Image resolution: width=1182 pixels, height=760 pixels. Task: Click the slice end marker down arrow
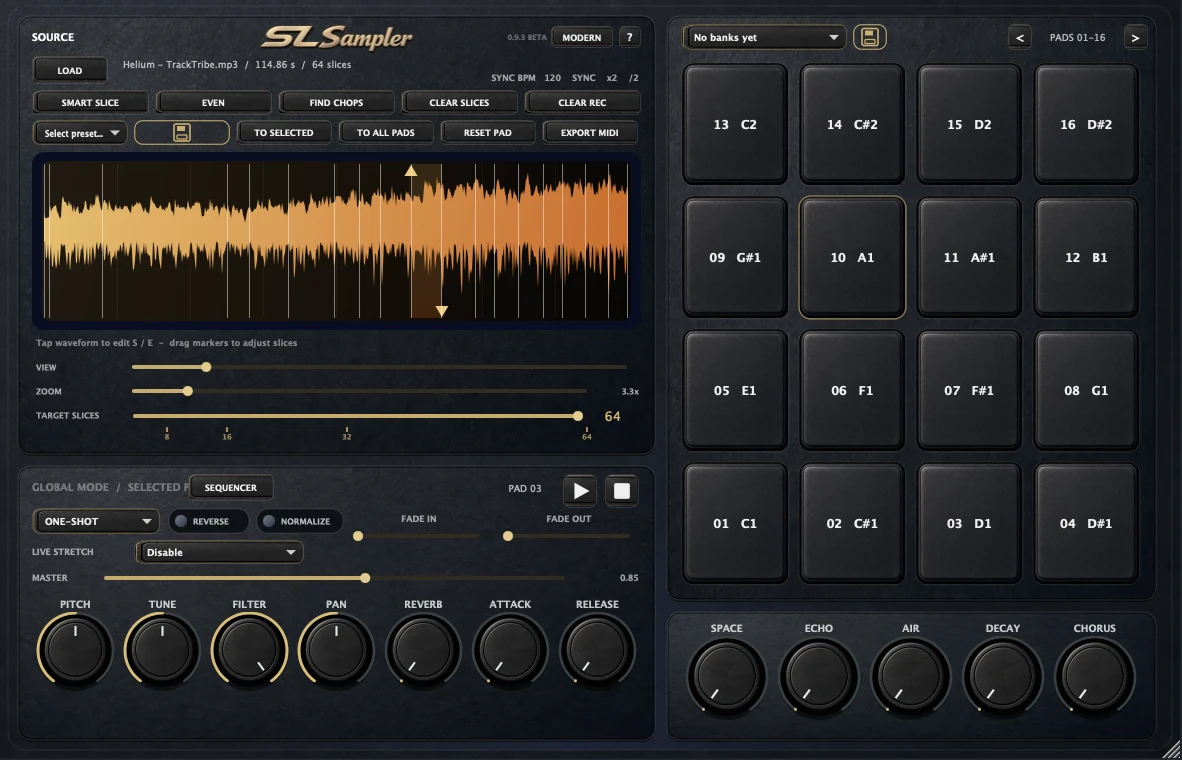(x=442, y=311)
